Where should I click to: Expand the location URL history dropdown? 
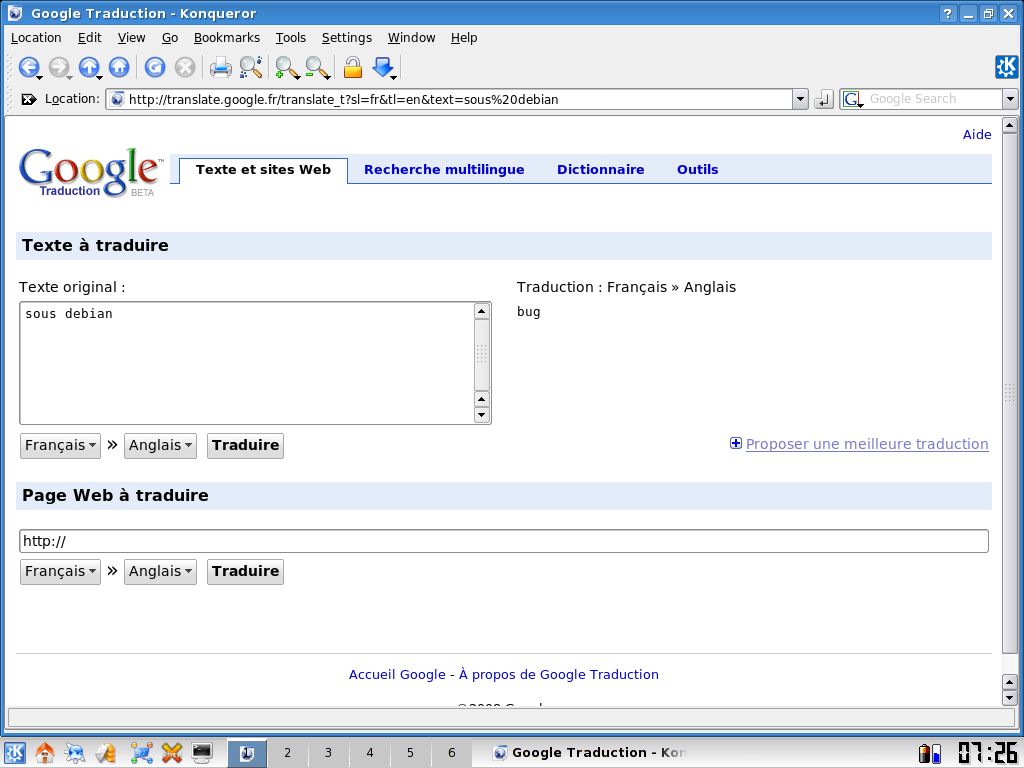click(x=801, y=99)
